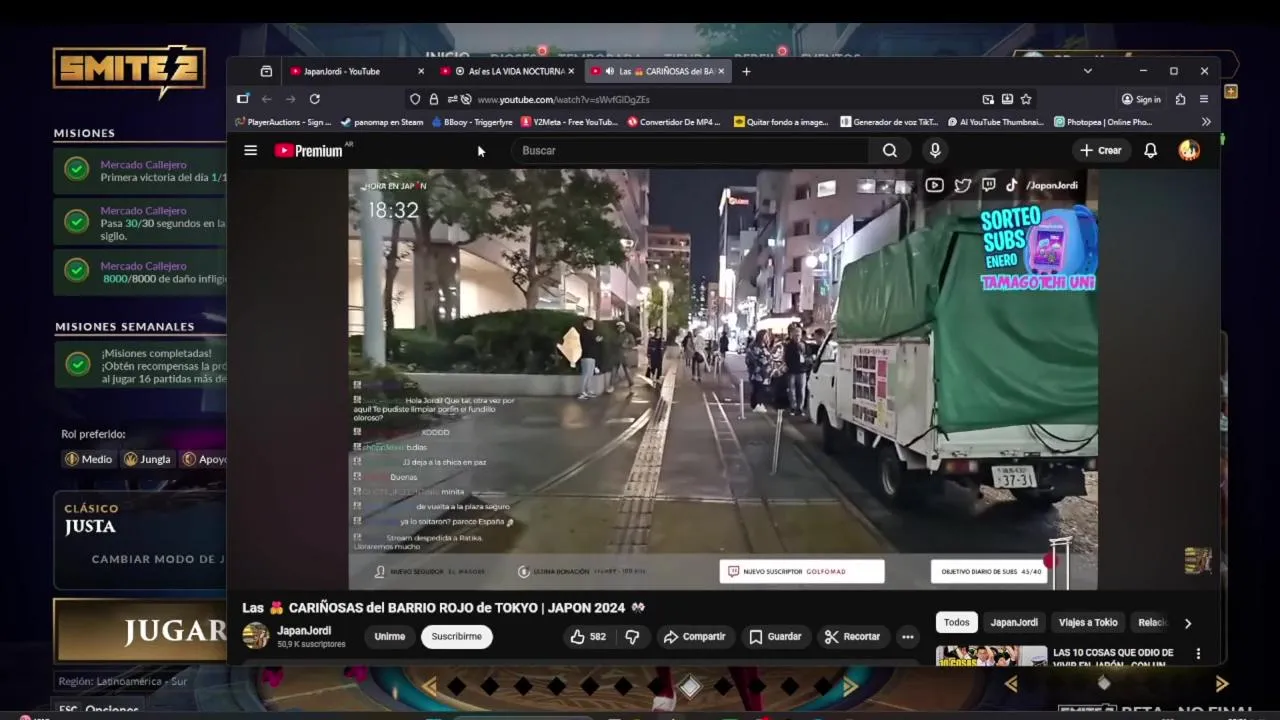Open YouTube notifications bell
Image resolution: width=1280 pixels, height=720 pixels.
pos(1151,150)
